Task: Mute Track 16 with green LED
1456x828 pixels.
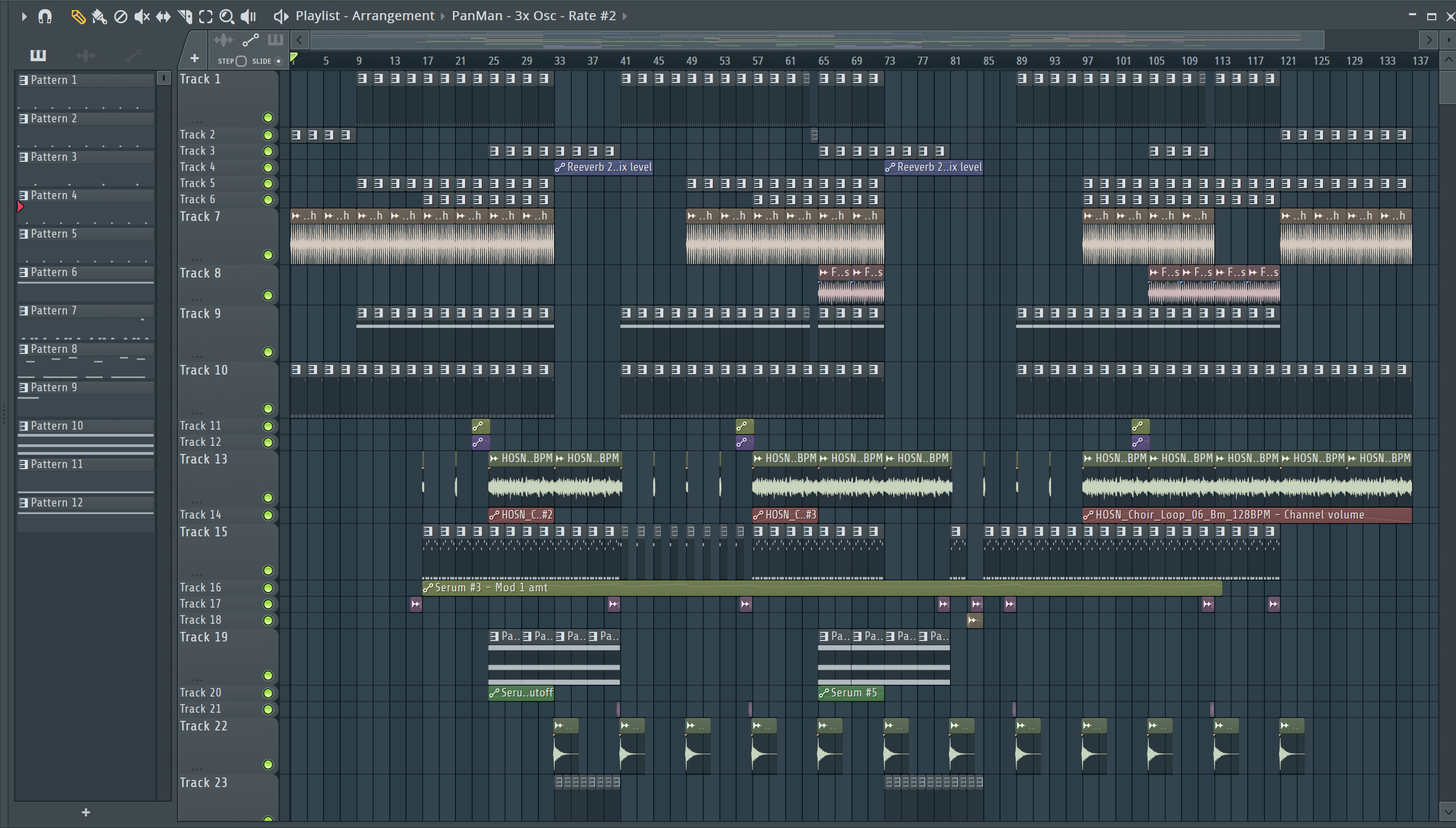Action: click(x=268, y=588)
